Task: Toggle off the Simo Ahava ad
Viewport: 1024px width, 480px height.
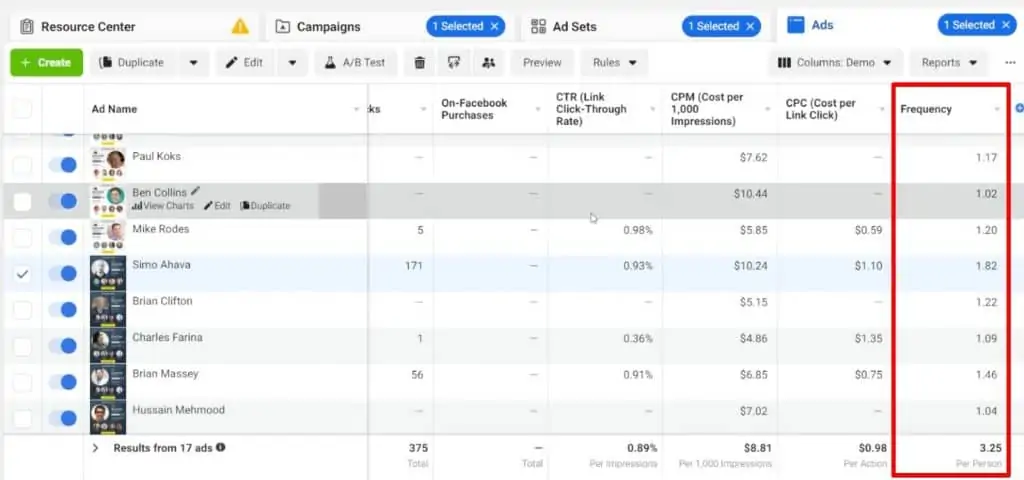Action: pos(62,273)
